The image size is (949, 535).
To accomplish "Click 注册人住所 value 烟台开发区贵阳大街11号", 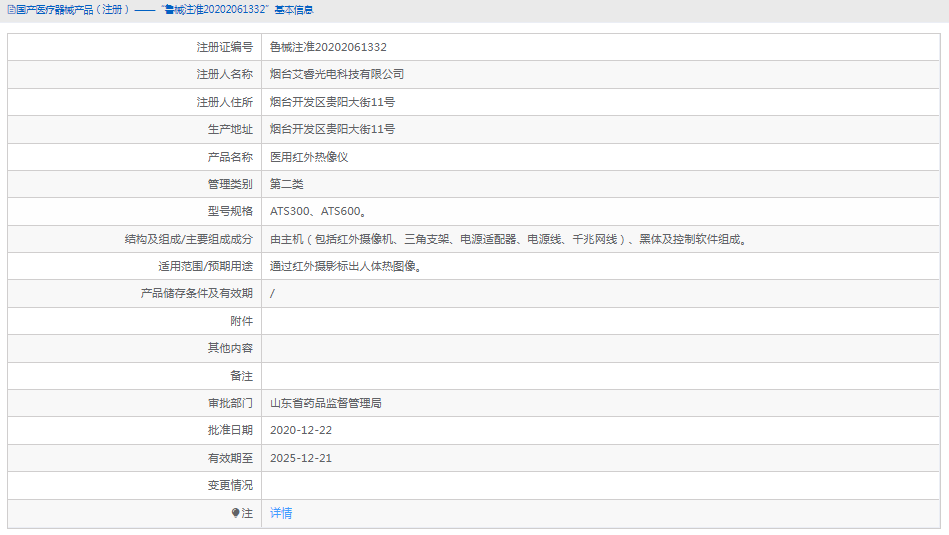I will pos(332,102).
